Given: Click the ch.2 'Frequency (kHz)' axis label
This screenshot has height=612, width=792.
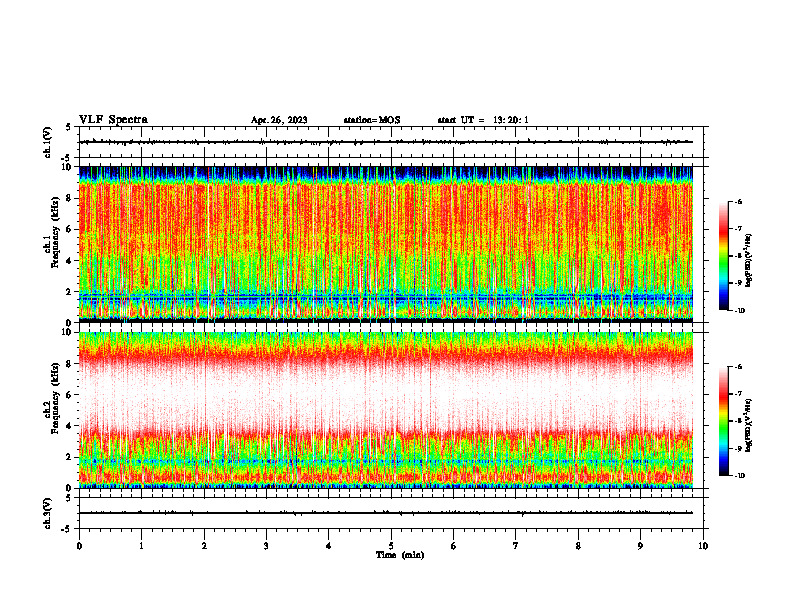Looking at the screenshot, I should (55, 398).
